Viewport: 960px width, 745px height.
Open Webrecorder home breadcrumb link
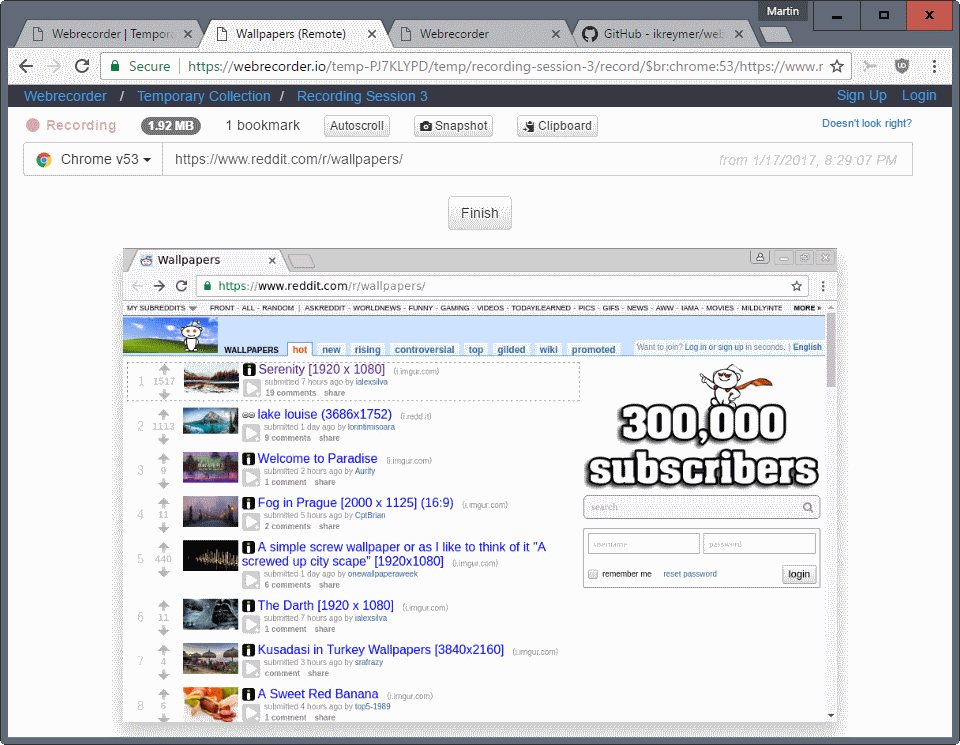tap(66, 96)
